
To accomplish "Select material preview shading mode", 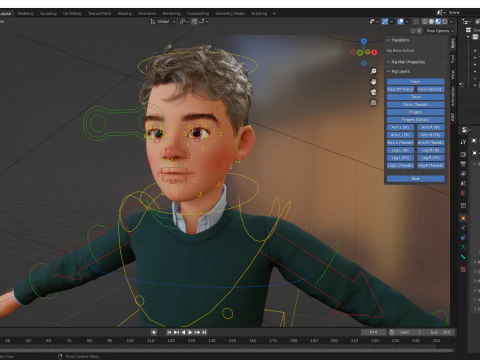I will [x=438, y=22].
